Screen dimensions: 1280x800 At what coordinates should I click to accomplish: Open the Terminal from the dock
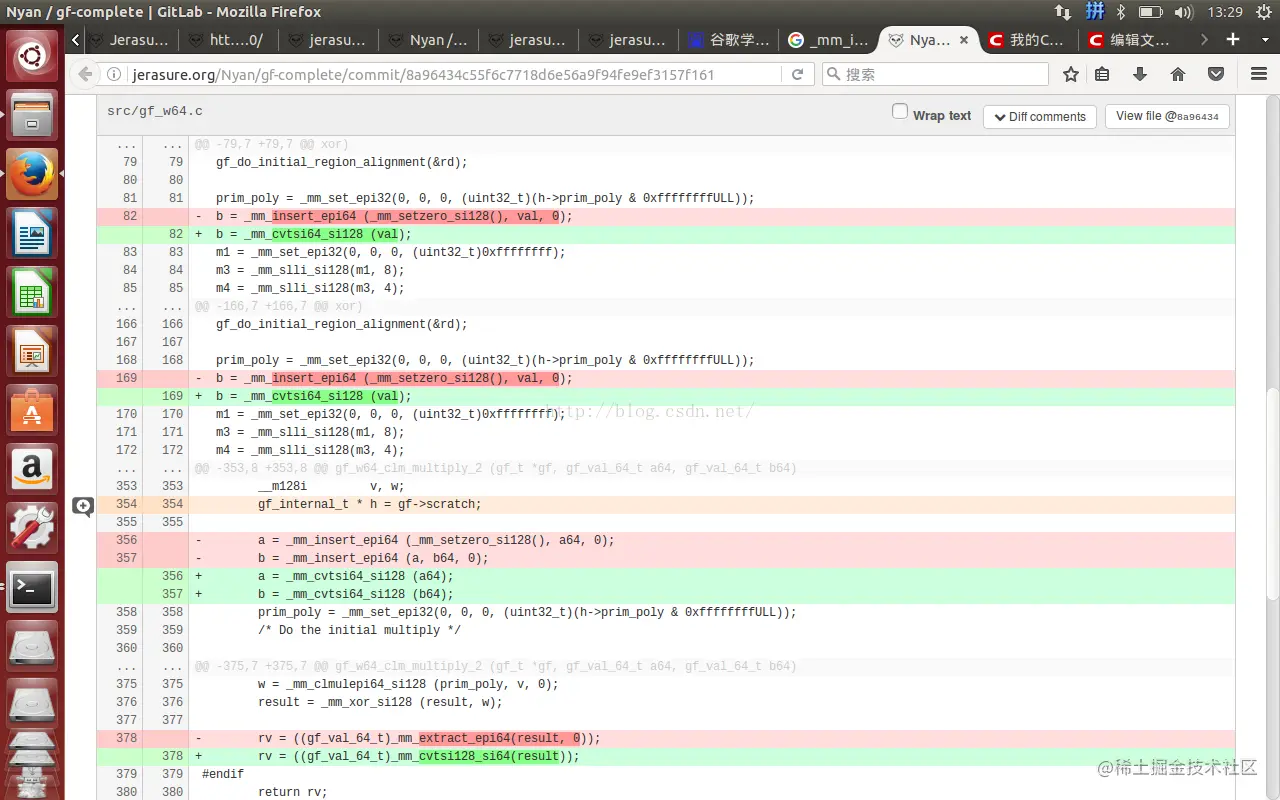(33, 586)
